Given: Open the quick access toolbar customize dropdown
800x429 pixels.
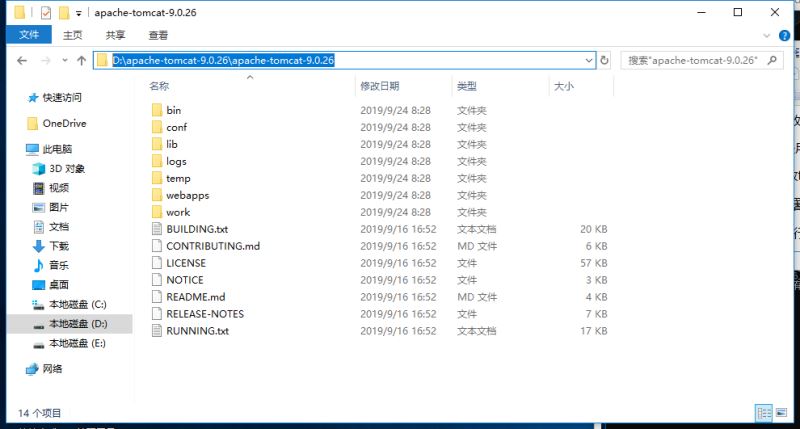Looking at the screenshot, I should pyautogui.click(x=79, y=13).
